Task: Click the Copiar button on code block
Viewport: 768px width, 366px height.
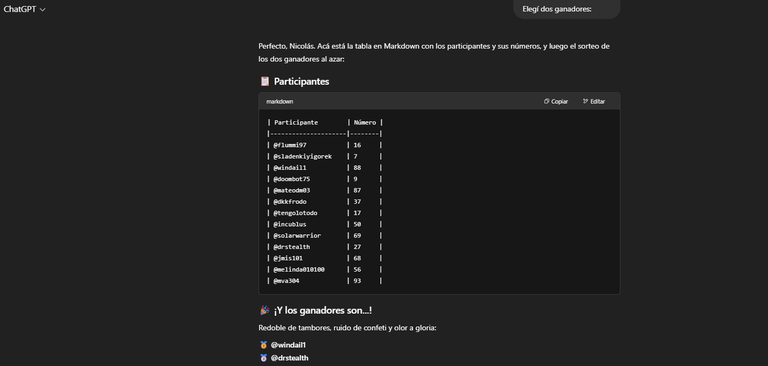Action: pyautogui.click(x=556, y=101)
